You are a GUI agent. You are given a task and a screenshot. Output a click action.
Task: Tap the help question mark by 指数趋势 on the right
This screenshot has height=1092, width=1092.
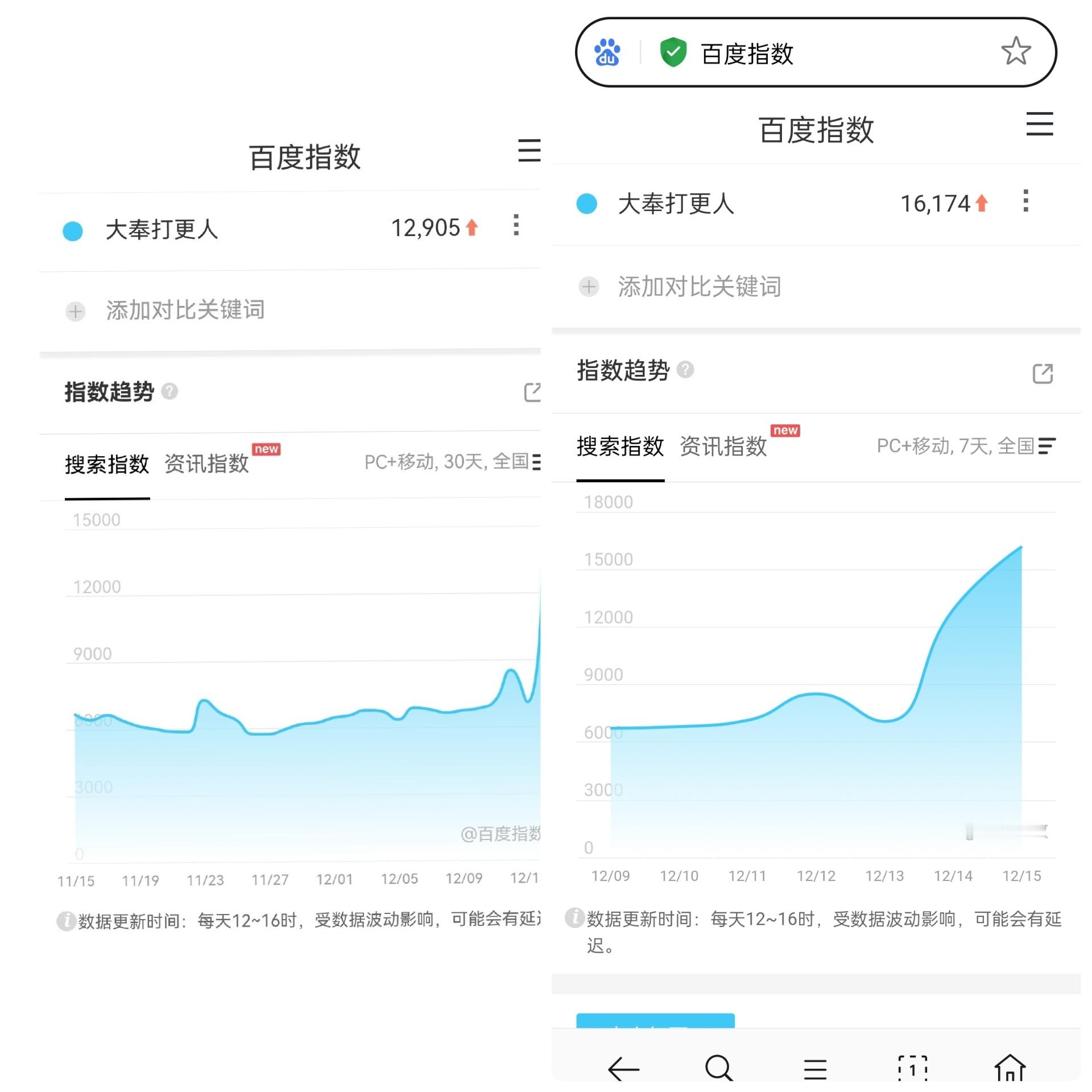click(685, 370)
